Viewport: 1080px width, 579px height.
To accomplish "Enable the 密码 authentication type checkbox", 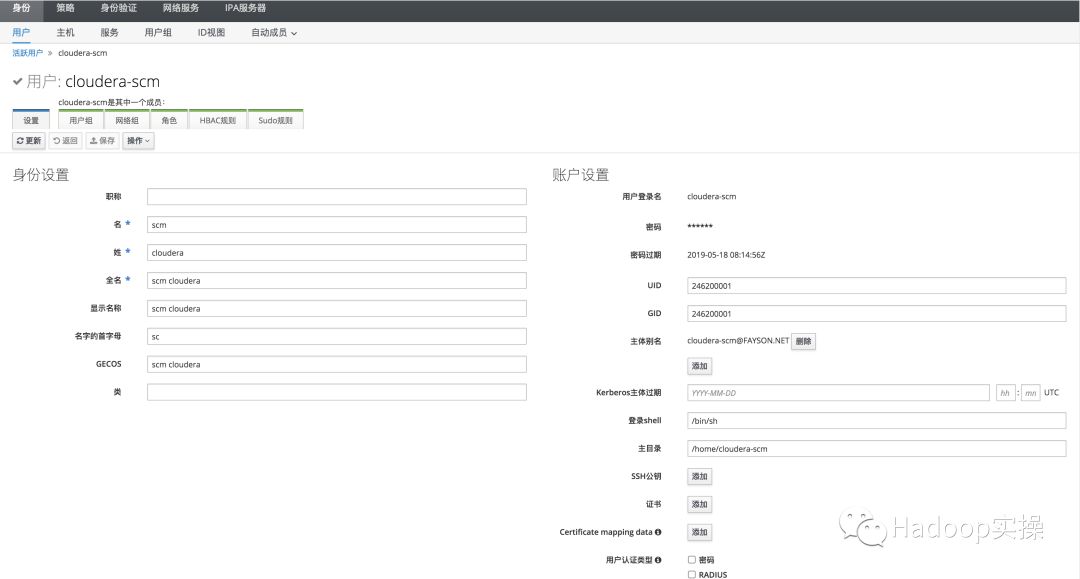I will tap(692, 560).
